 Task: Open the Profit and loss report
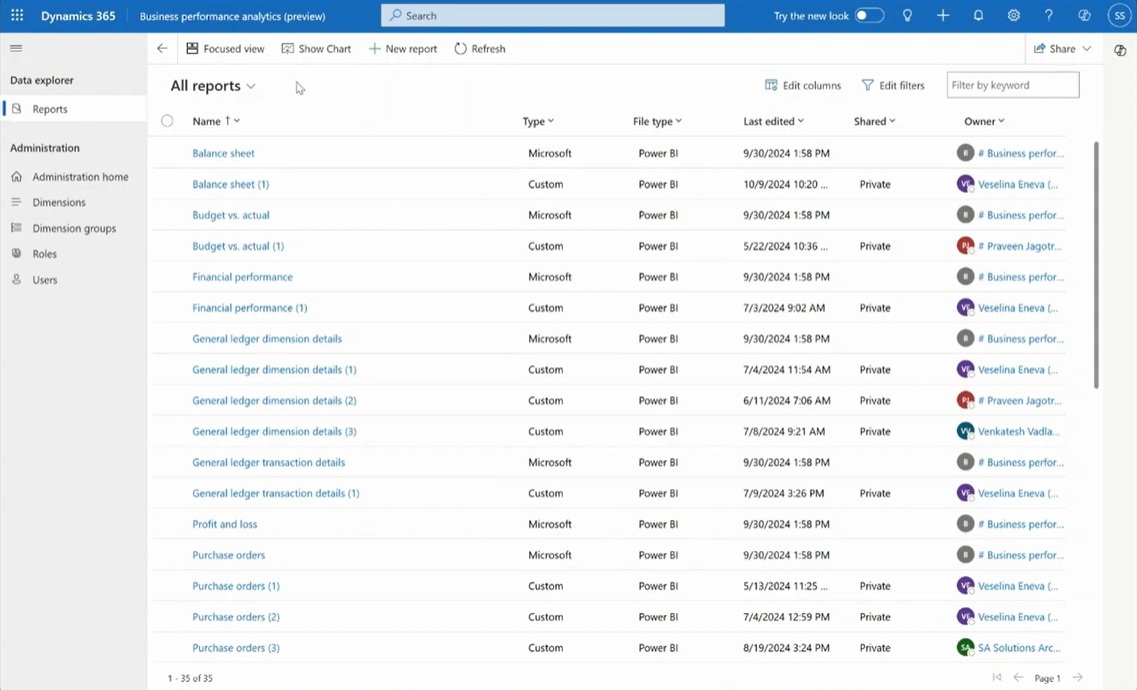pos(224,524)
